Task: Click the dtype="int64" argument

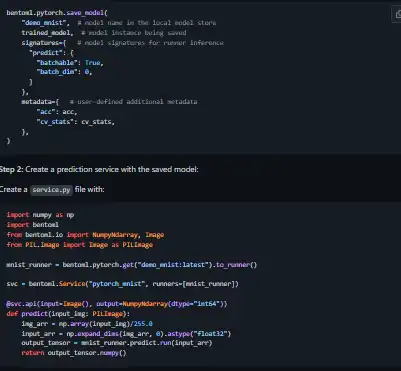Action: (196, 304)
